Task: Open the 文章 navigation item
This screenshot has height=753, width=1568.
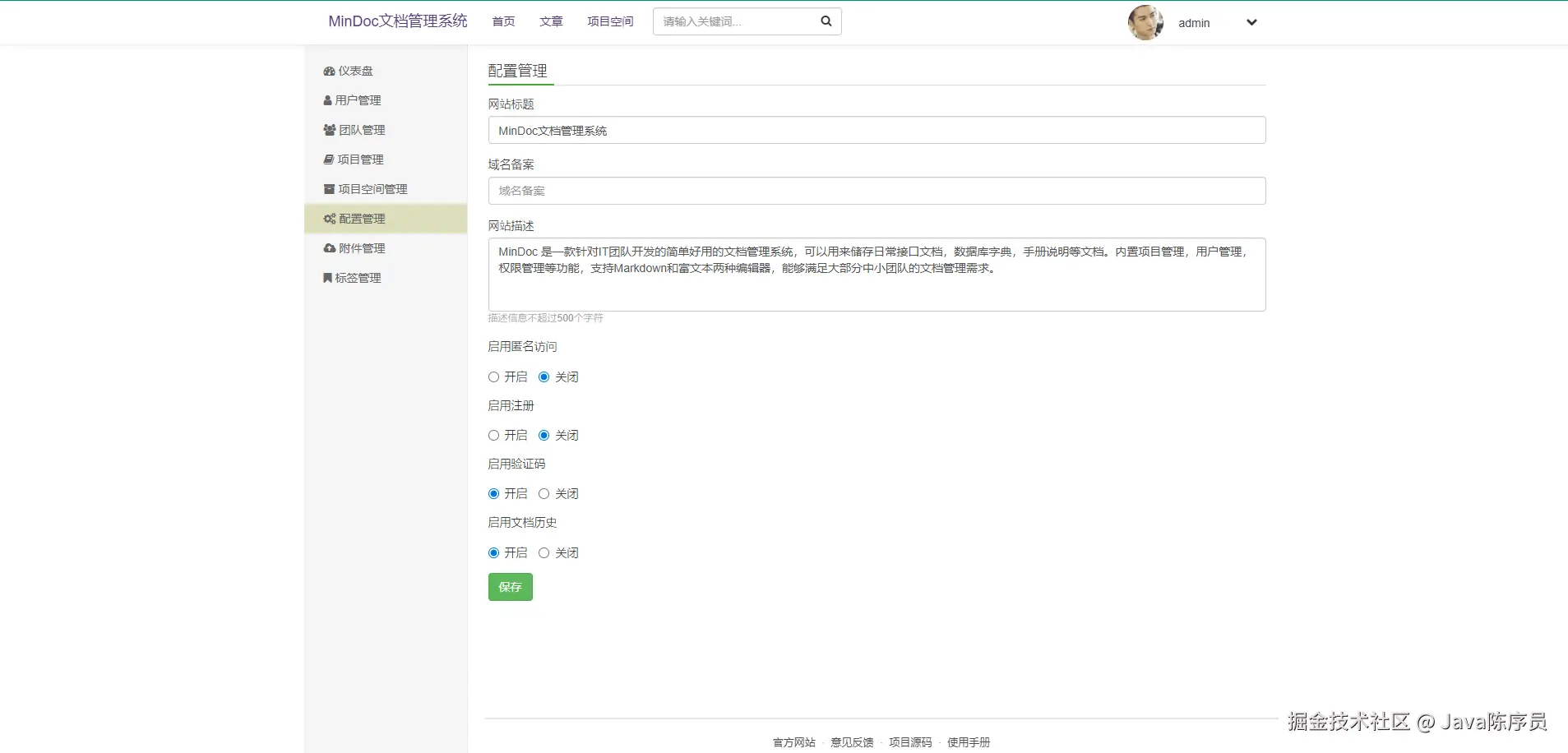Action: click(x=551, y=21)
